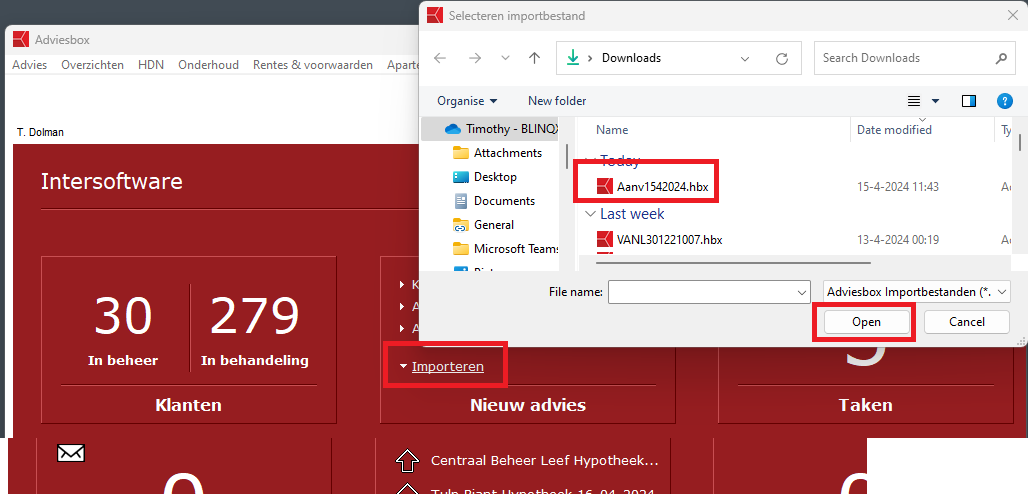Viewport: 1028px width, 494px height.
Task: Click the 279 In behandeling counter
Action: pyautogui.click(x=254, y=331)
